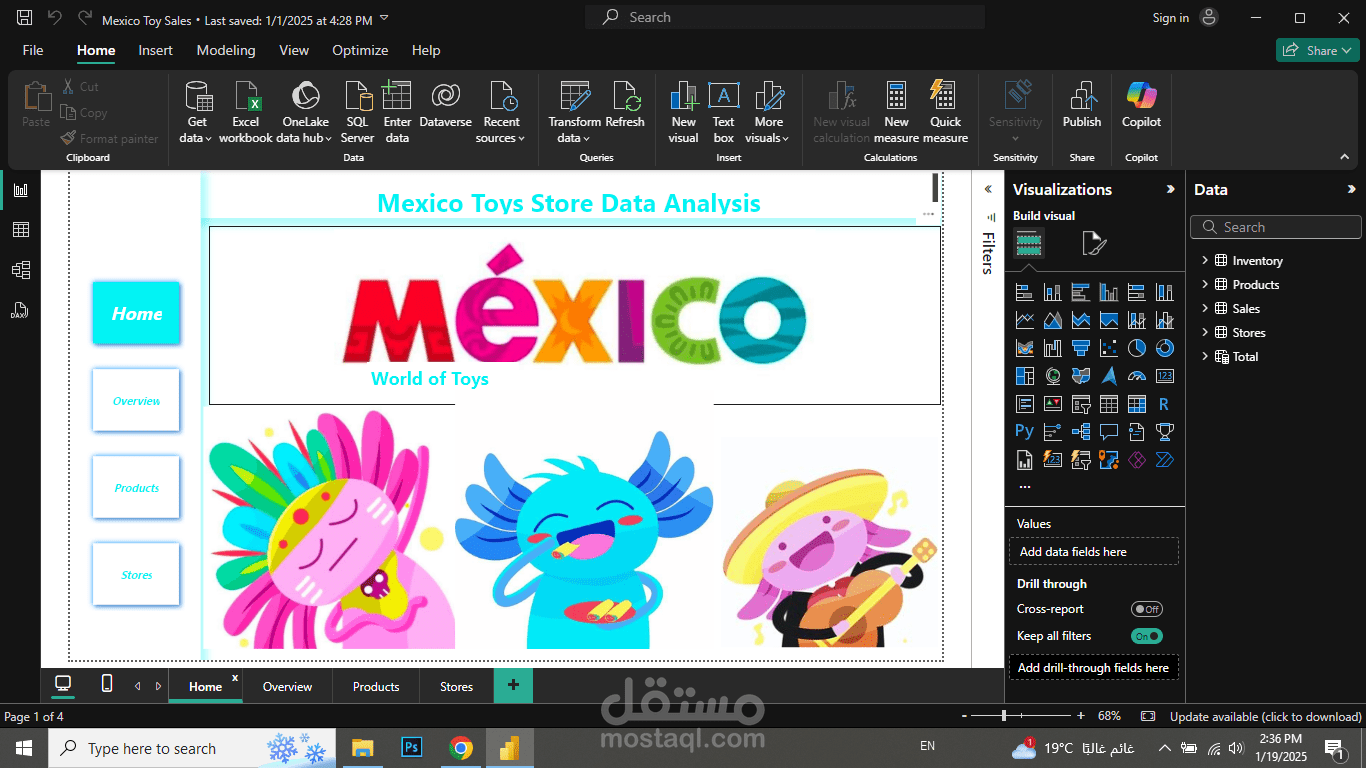Select the stacked bar chart visual
Screen dimensions: 1366x768
click(x=1024, y=292)
